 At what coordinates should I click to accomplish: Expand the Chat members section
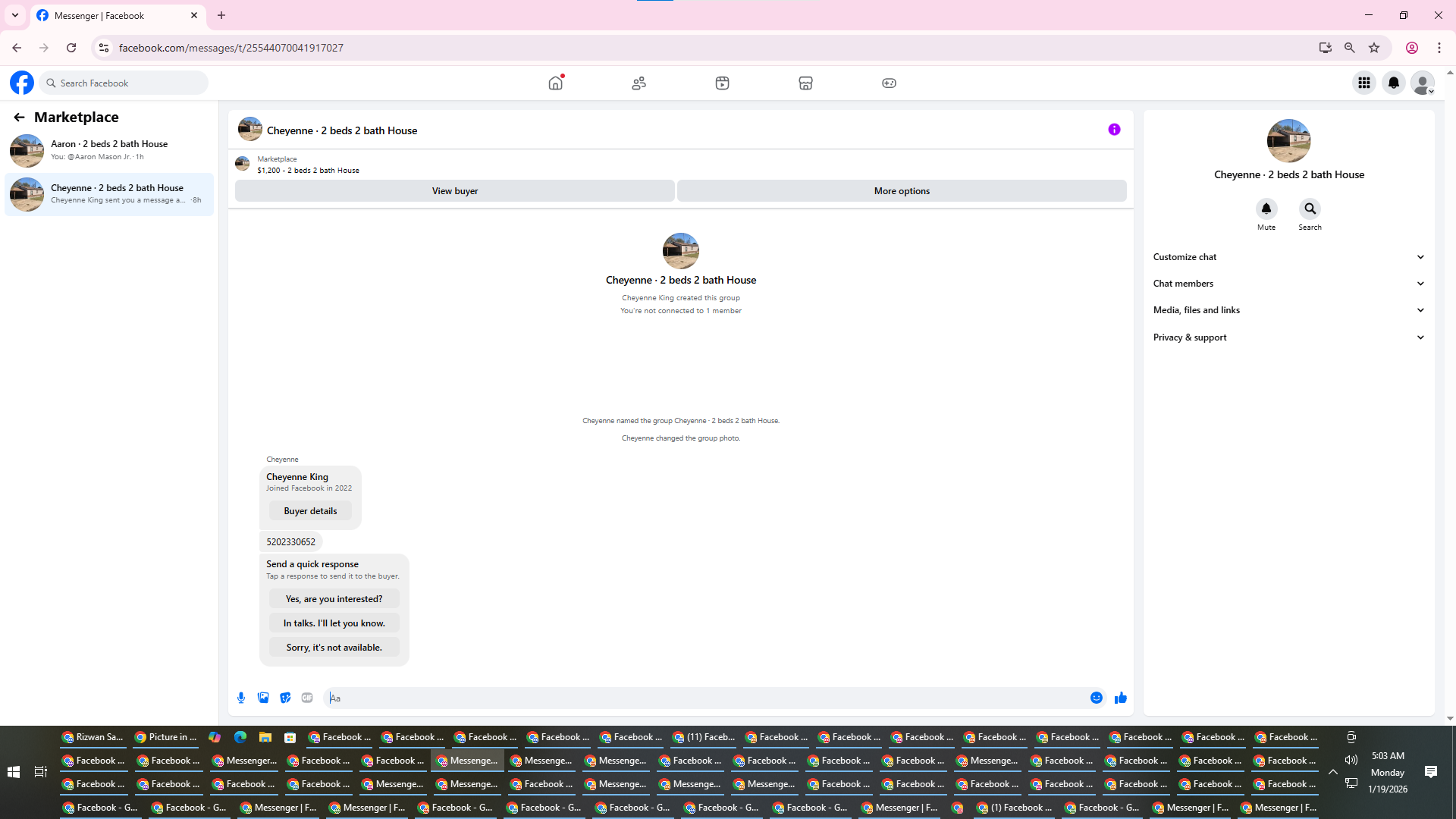[1288, 284]
